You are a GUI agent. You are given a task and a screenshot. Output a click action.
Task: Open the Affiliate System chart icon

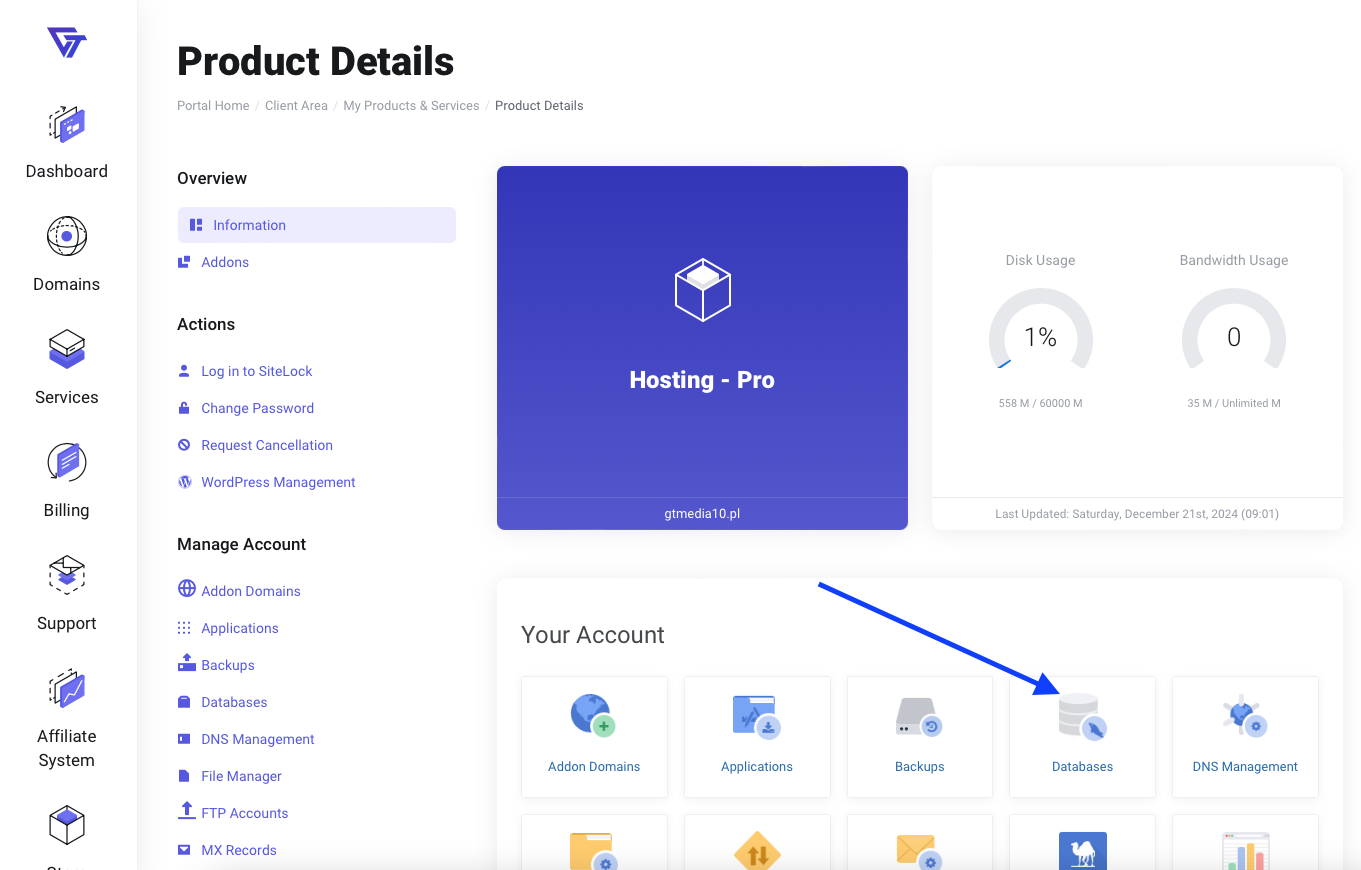point(67,689)
